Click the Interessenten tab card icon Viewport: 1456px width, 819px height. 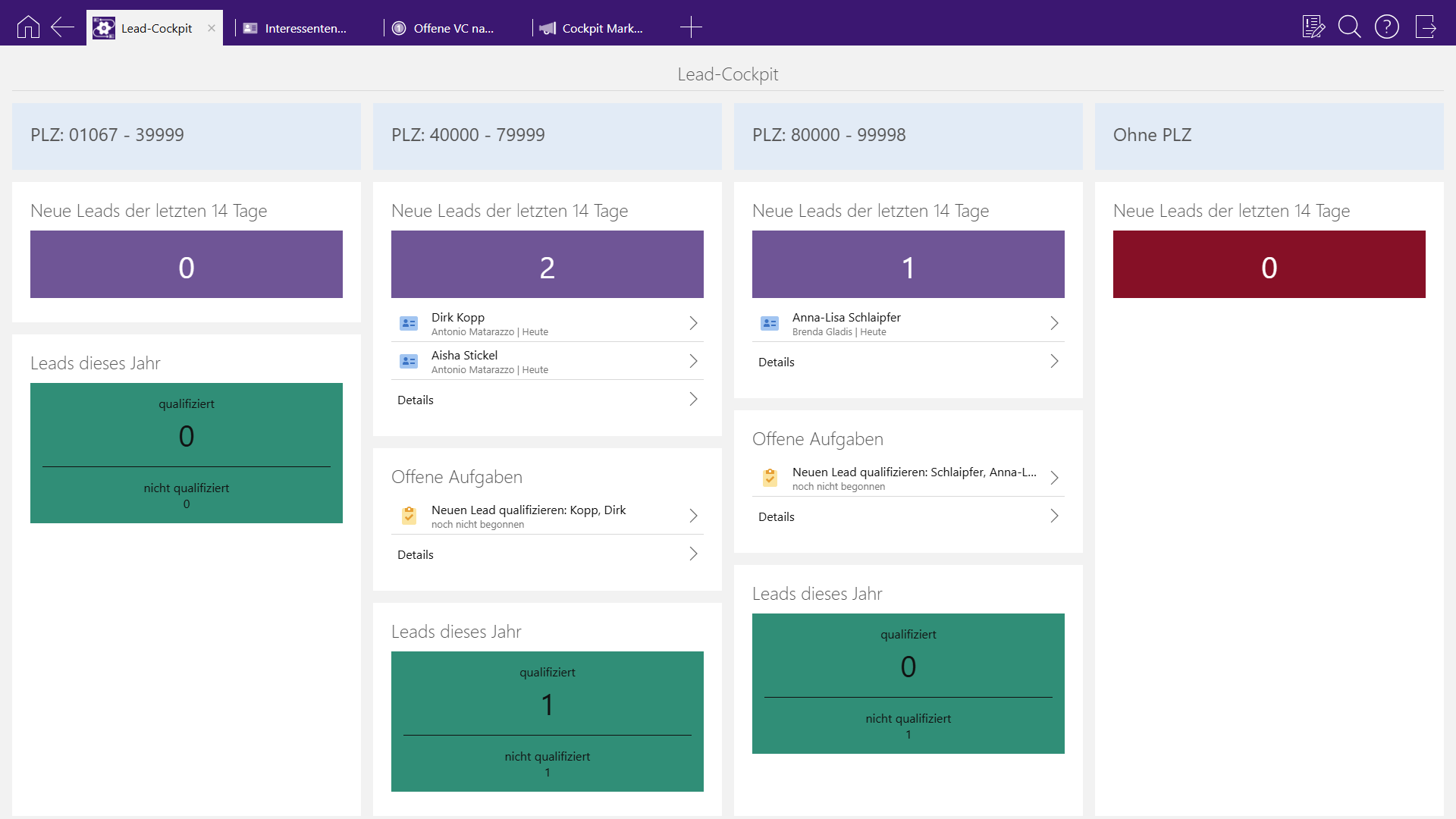(250, 28)
